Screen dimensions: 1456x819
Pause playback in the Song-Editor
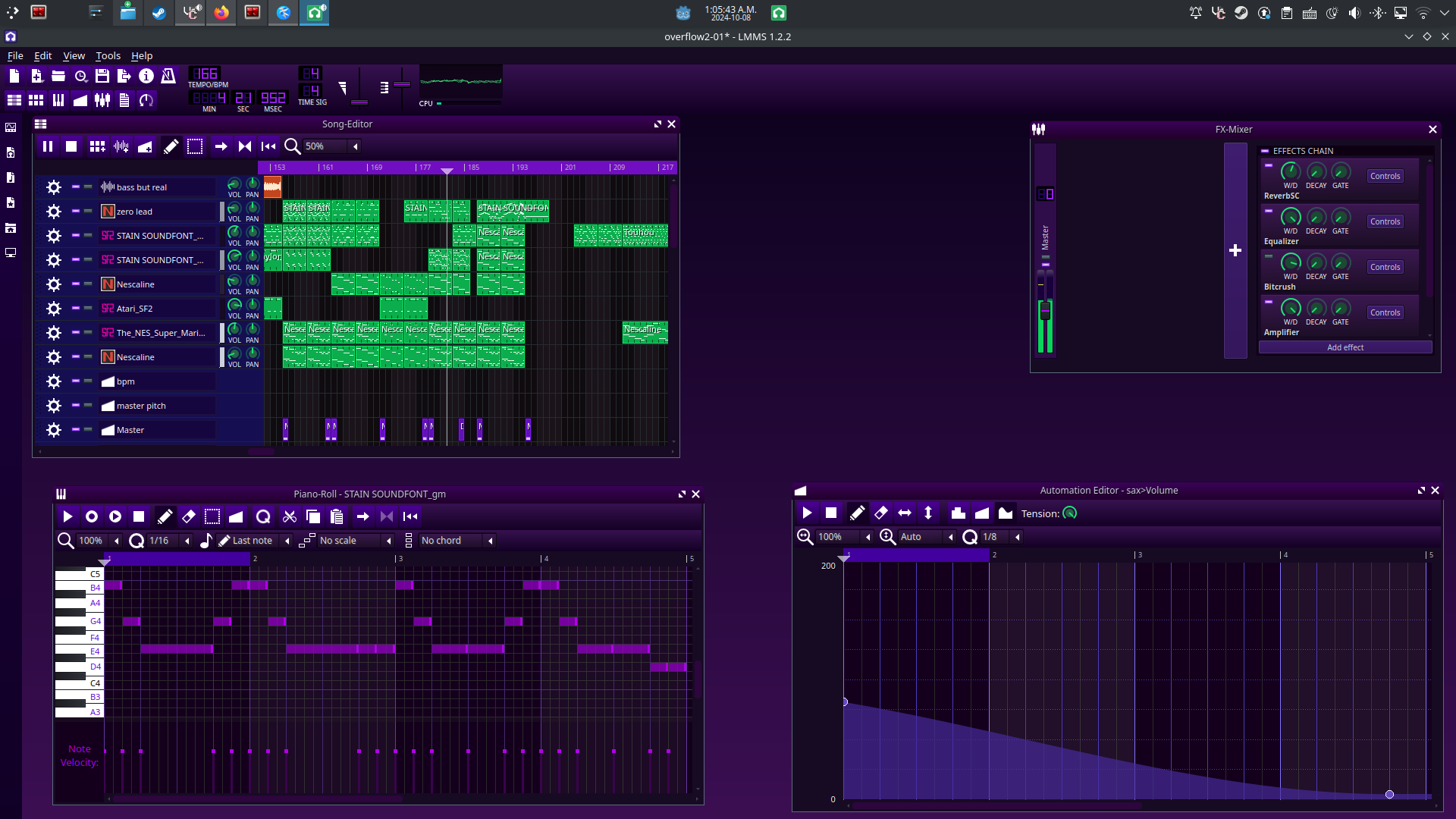point(48,146)
